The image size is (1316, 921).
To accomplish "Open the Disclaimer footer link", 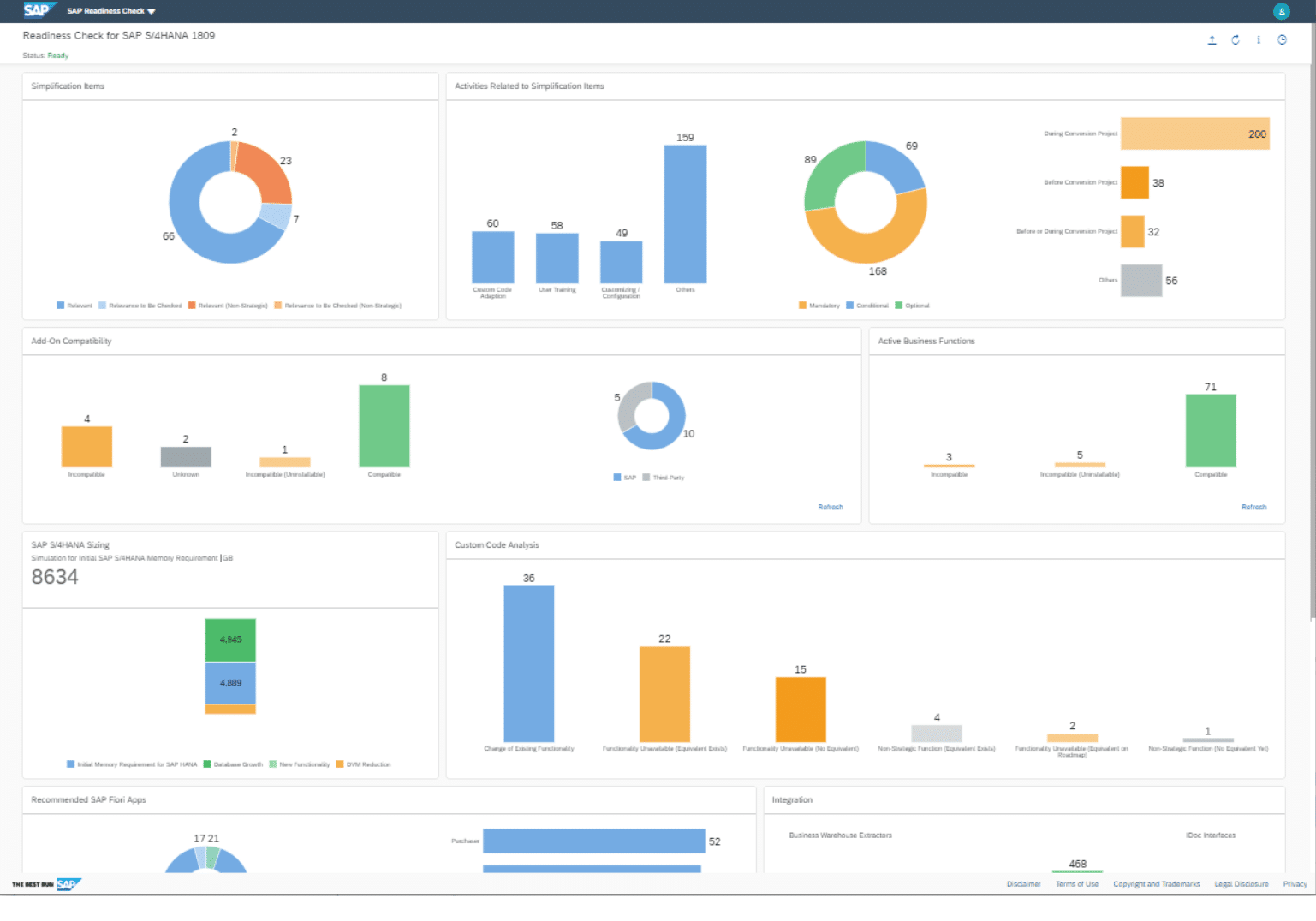I will pyautogui.click(x=1023, y=884).
